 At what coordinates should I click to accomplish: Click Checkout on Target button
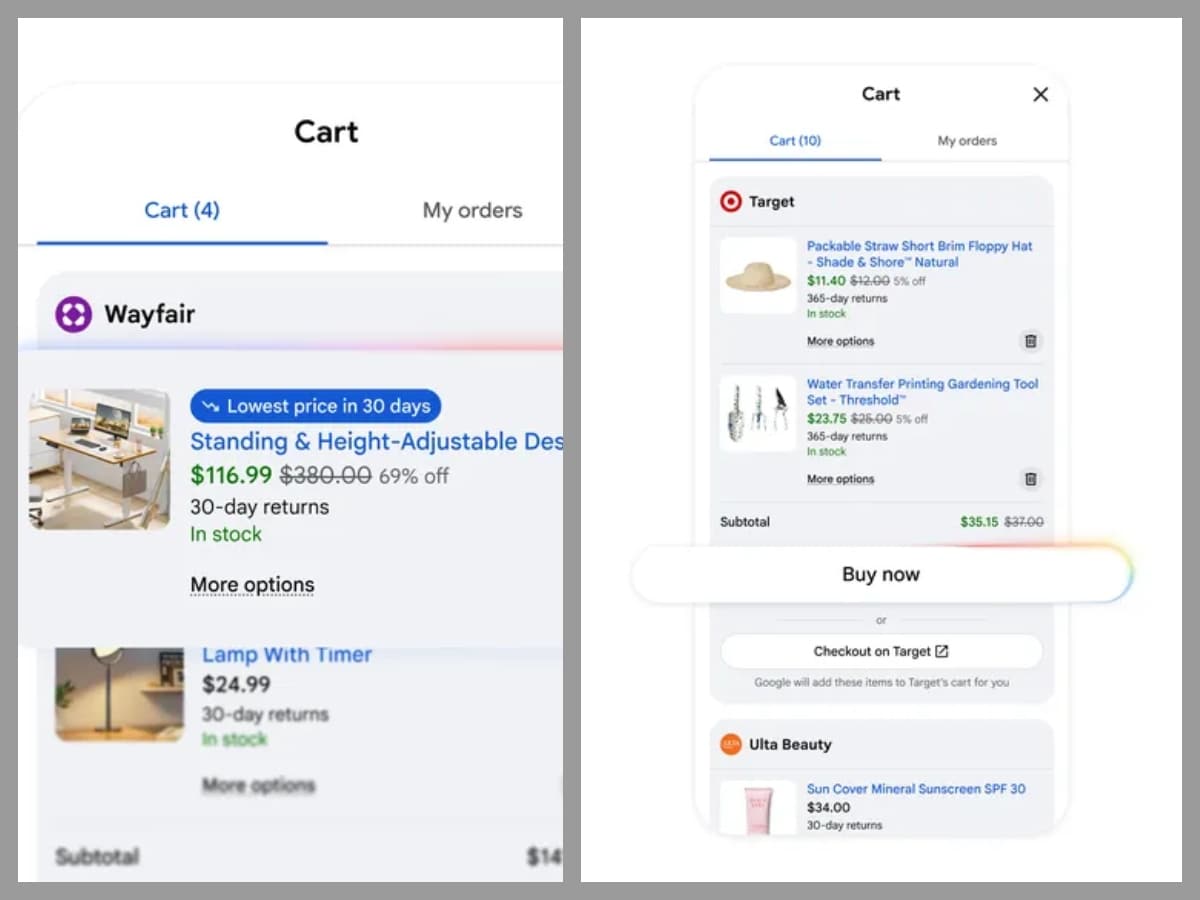tap(881, 651)
